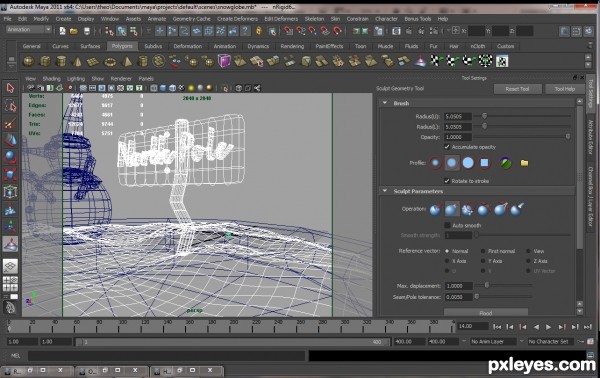This screenshot has width=600, height=378.
Task: Select Z Axis reference vector
Action: (x=528, y=261)
